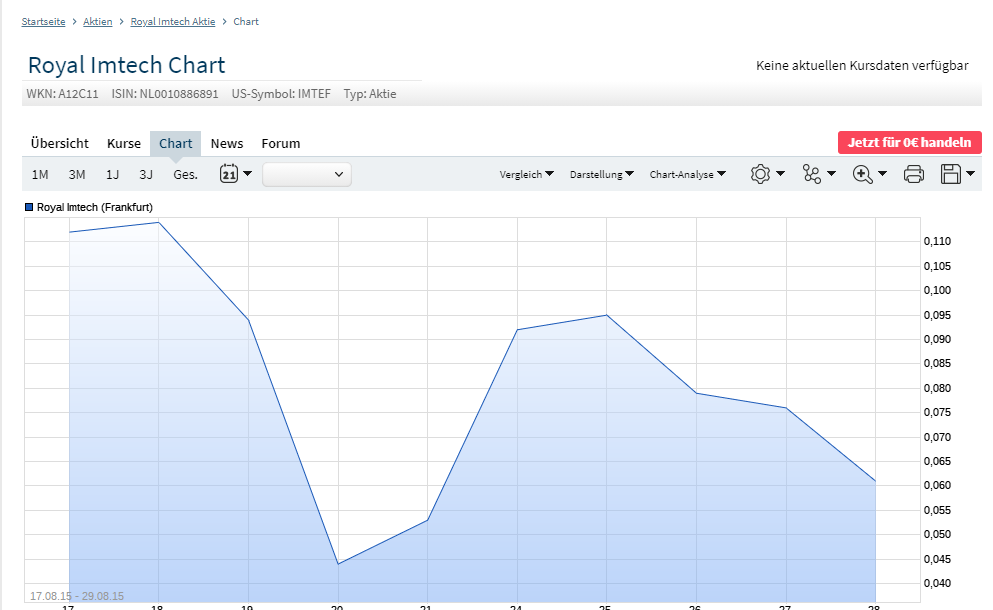Expand the arrow beside the gear icon
993x610 pixels.
pyautogui.click(x=780, y=174)
